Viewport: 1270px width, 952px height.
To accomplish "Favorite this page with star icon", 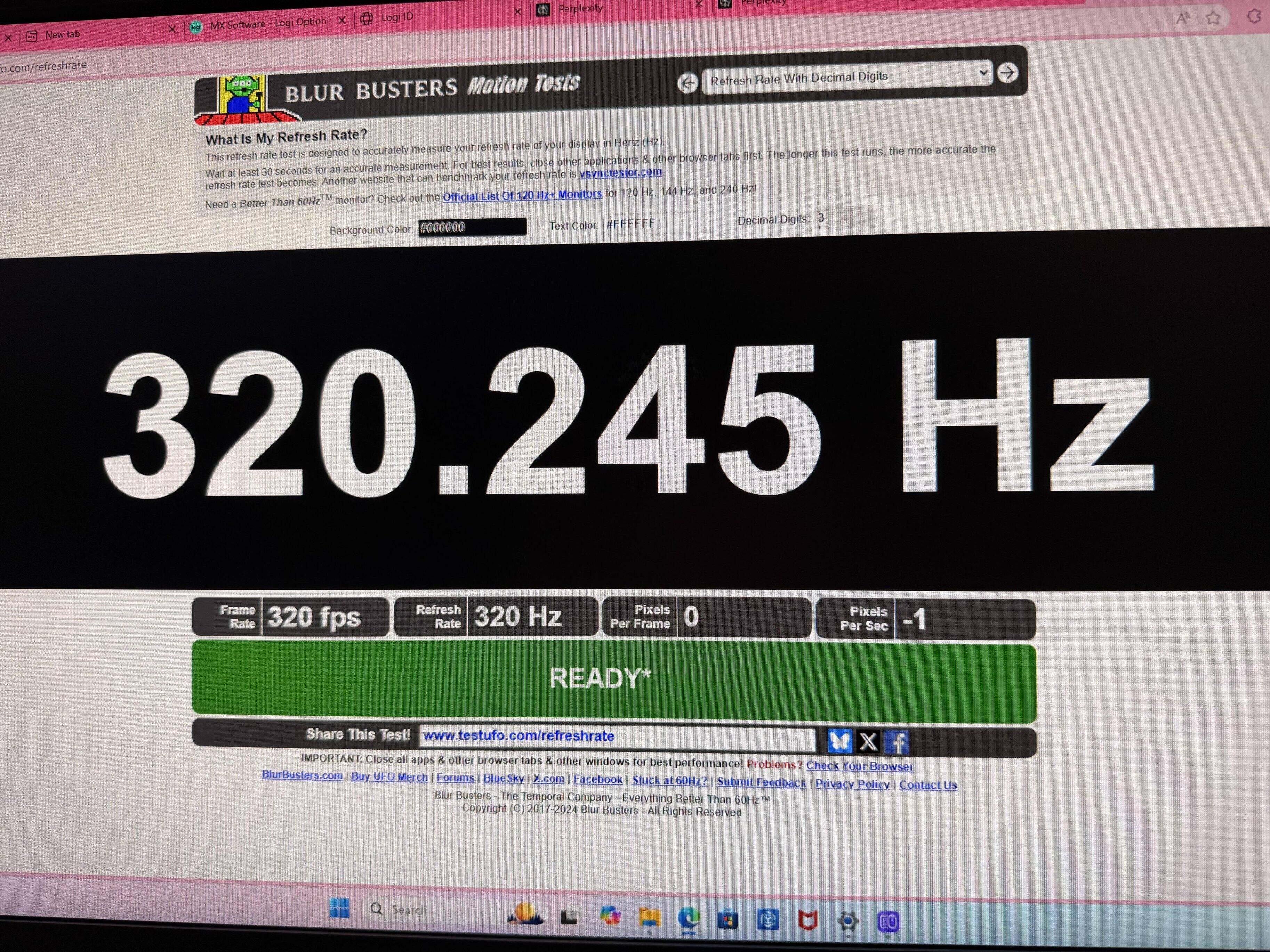I will (1213, 18).
